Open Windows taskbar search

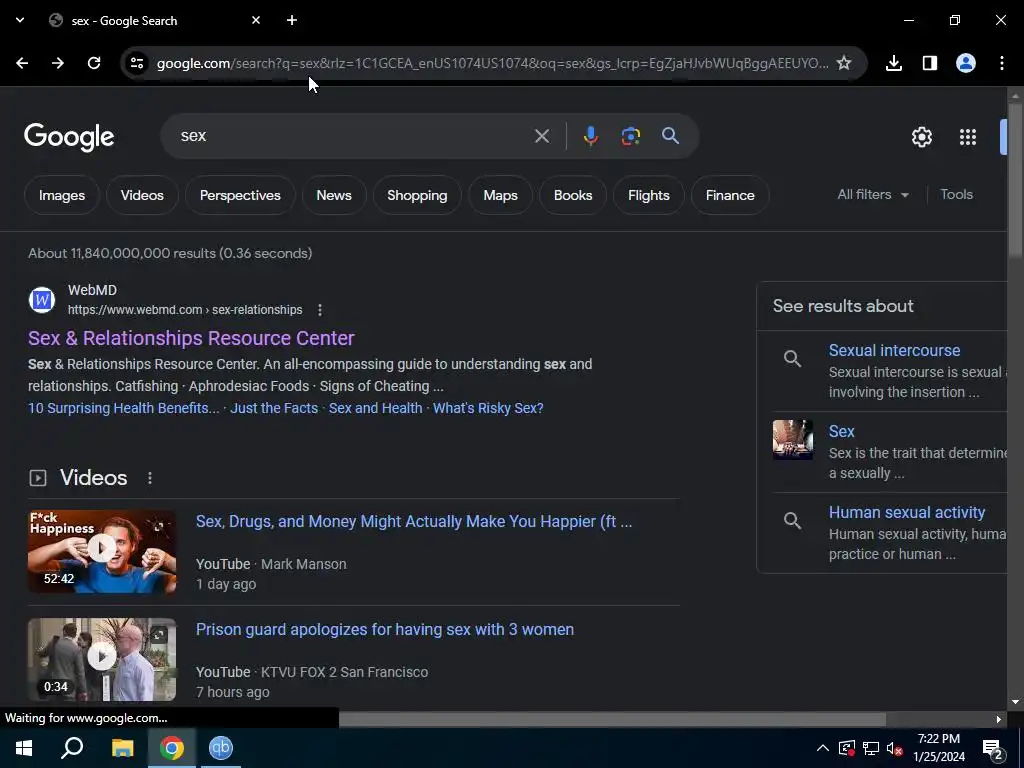tap(72, 748)
